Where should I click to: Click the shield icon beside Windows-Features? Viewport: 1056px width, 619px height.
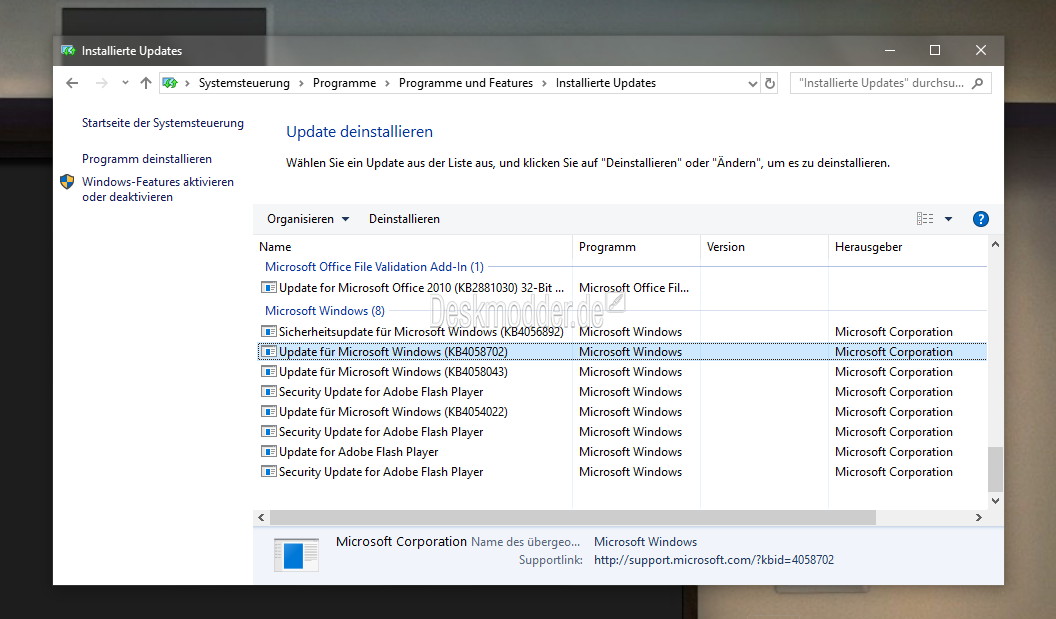[67, 182]
